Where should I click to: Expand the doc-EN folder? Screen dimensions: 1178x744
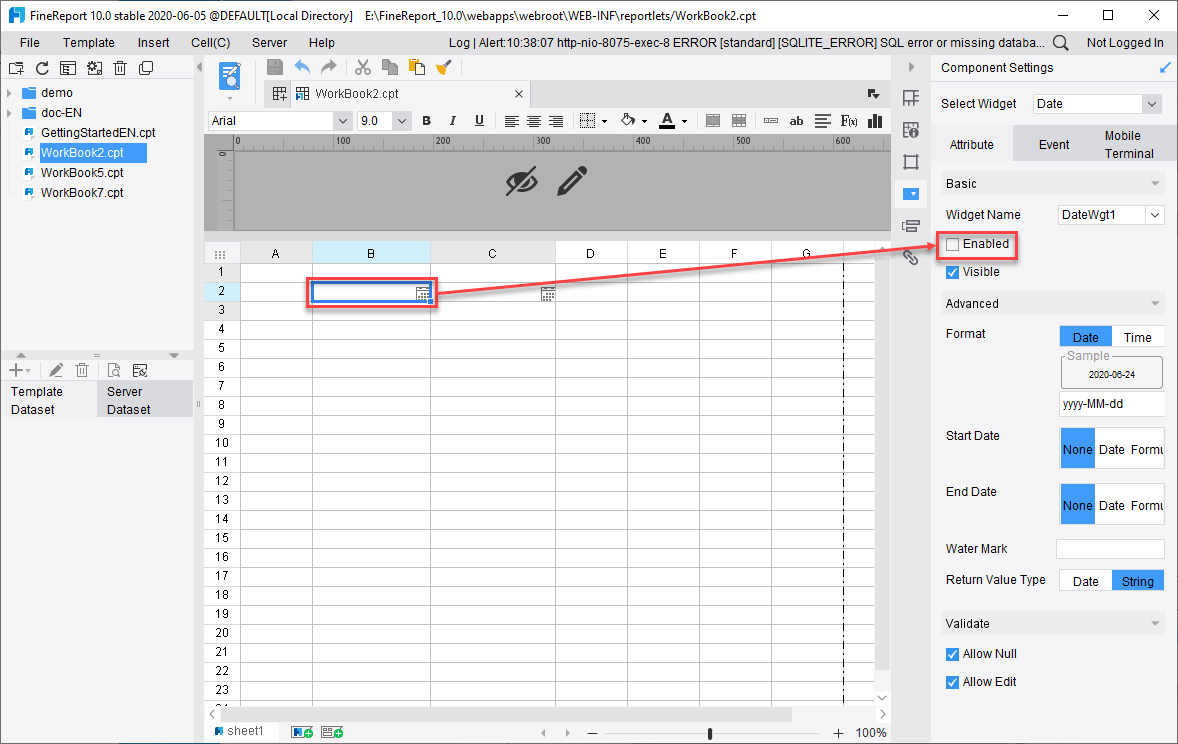(x=9, y=113)
